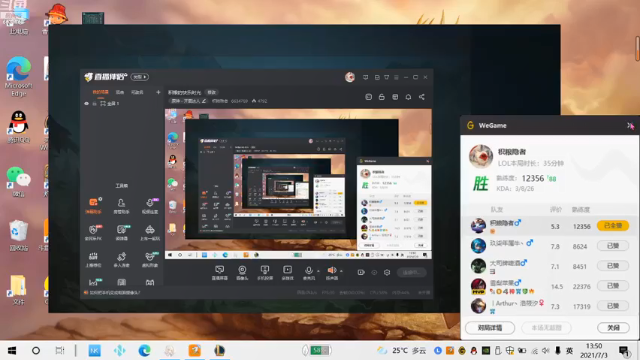Select the third tab in the scene panel
This screenshot has height=360, width=640.
click(x=137, y=92)
